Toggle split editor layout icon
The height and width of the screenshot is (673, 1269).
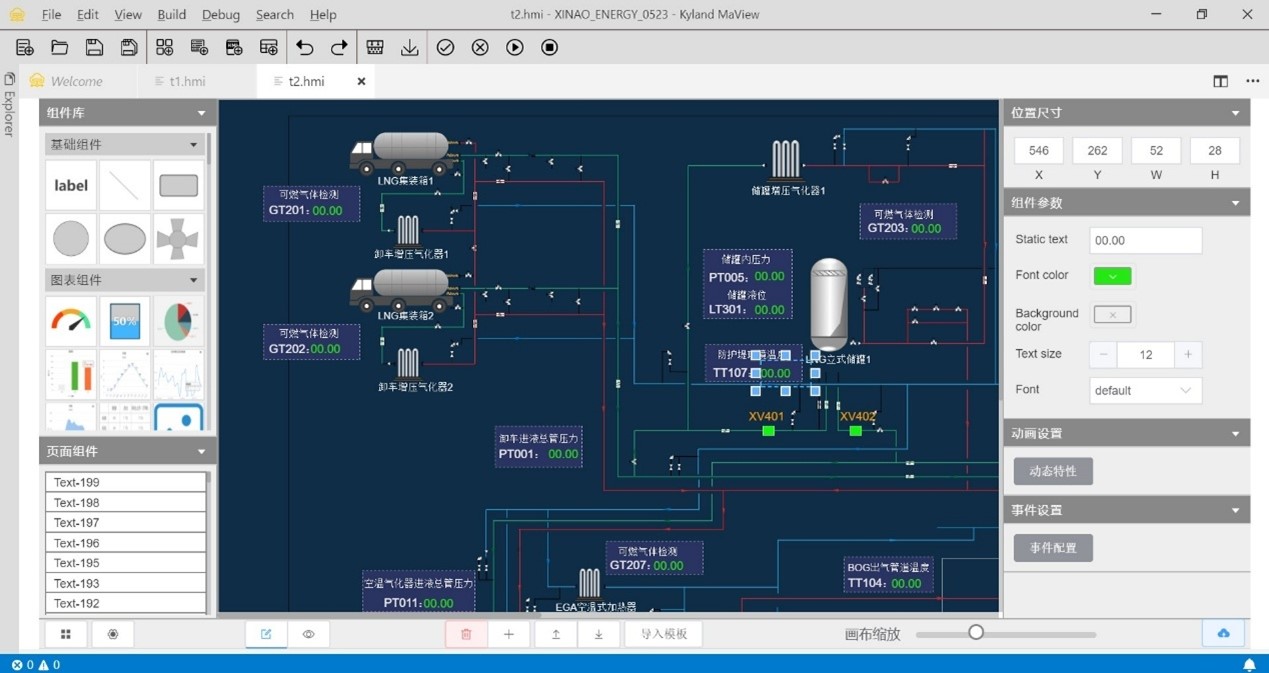(1220, 81)
